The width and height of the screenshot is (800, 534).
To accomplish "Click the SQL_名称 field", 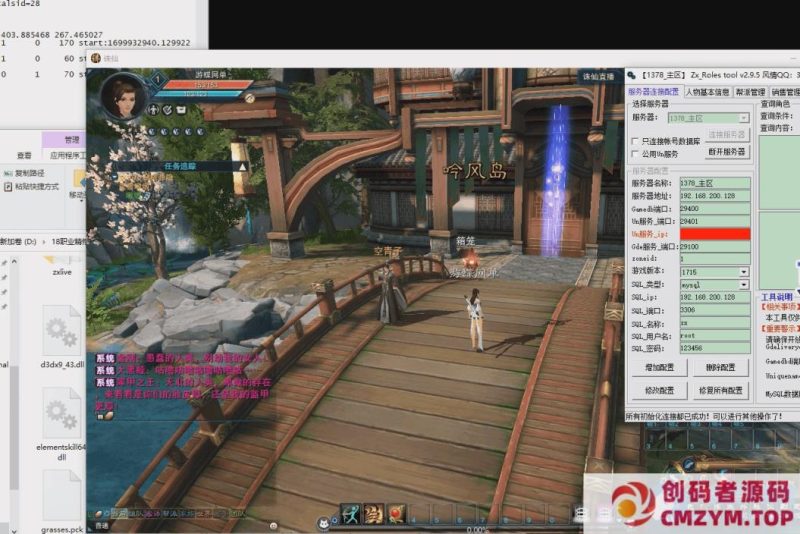I will tap(715, 323).
